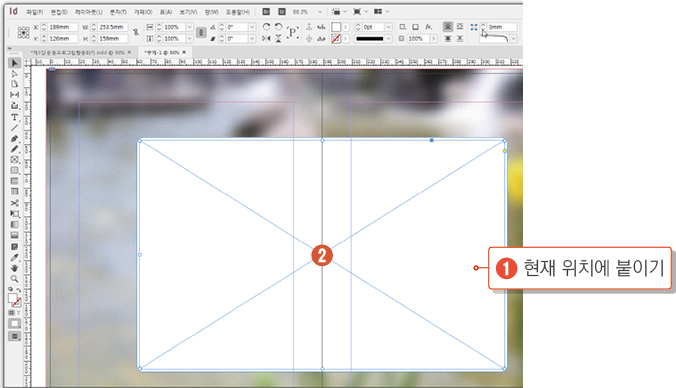This screenshot has height=388, width=676.
Task: Open the 파일(F) menu
Action: tap(34, 12)
